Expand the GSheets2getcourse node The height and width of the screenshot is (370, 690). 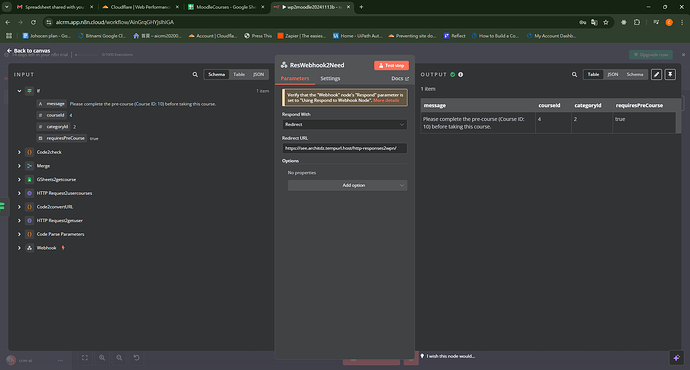19,180
